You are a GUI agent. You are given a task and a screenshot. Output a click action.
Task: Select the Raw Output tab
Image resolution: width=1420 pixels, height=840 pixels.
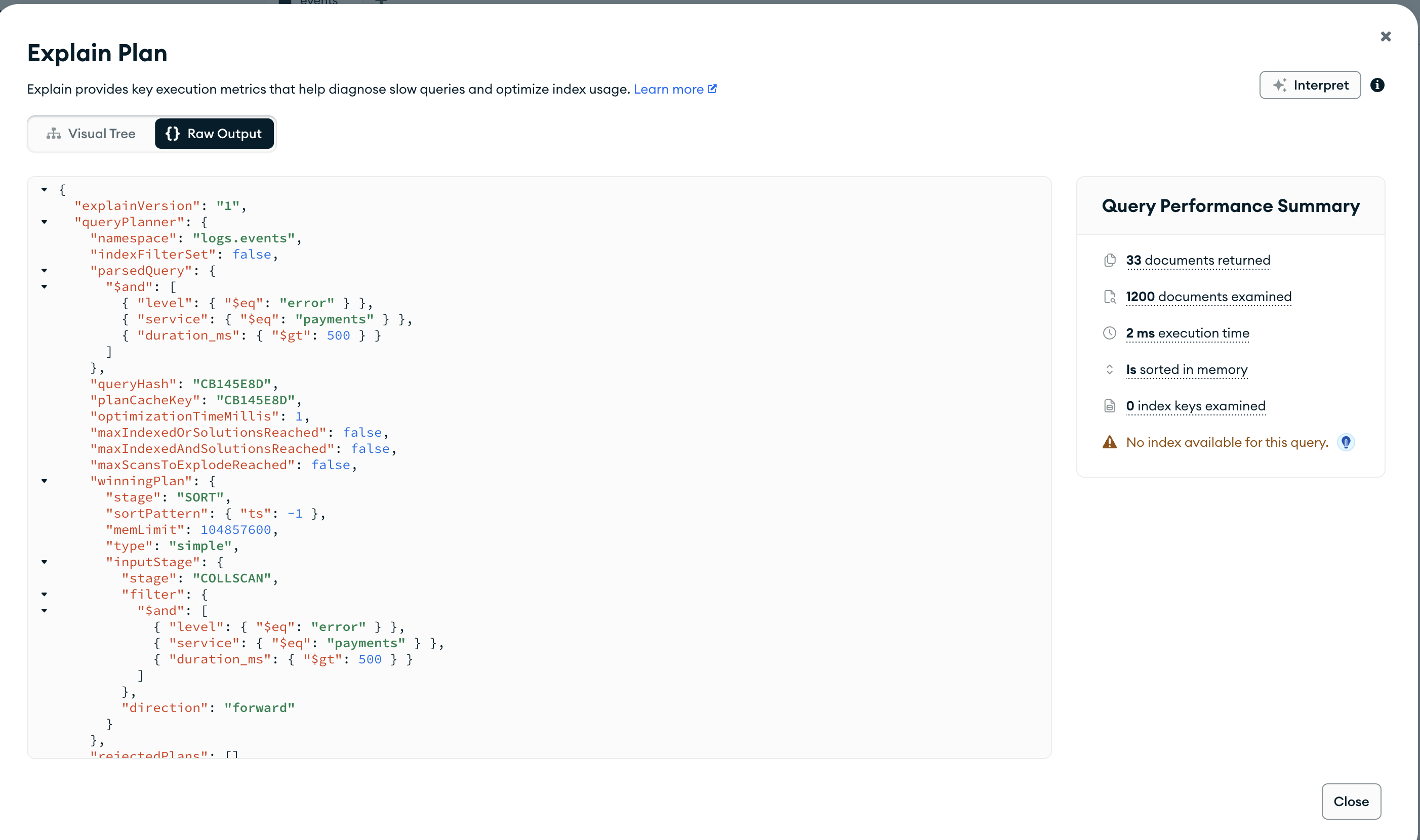(x=214, y=134)
